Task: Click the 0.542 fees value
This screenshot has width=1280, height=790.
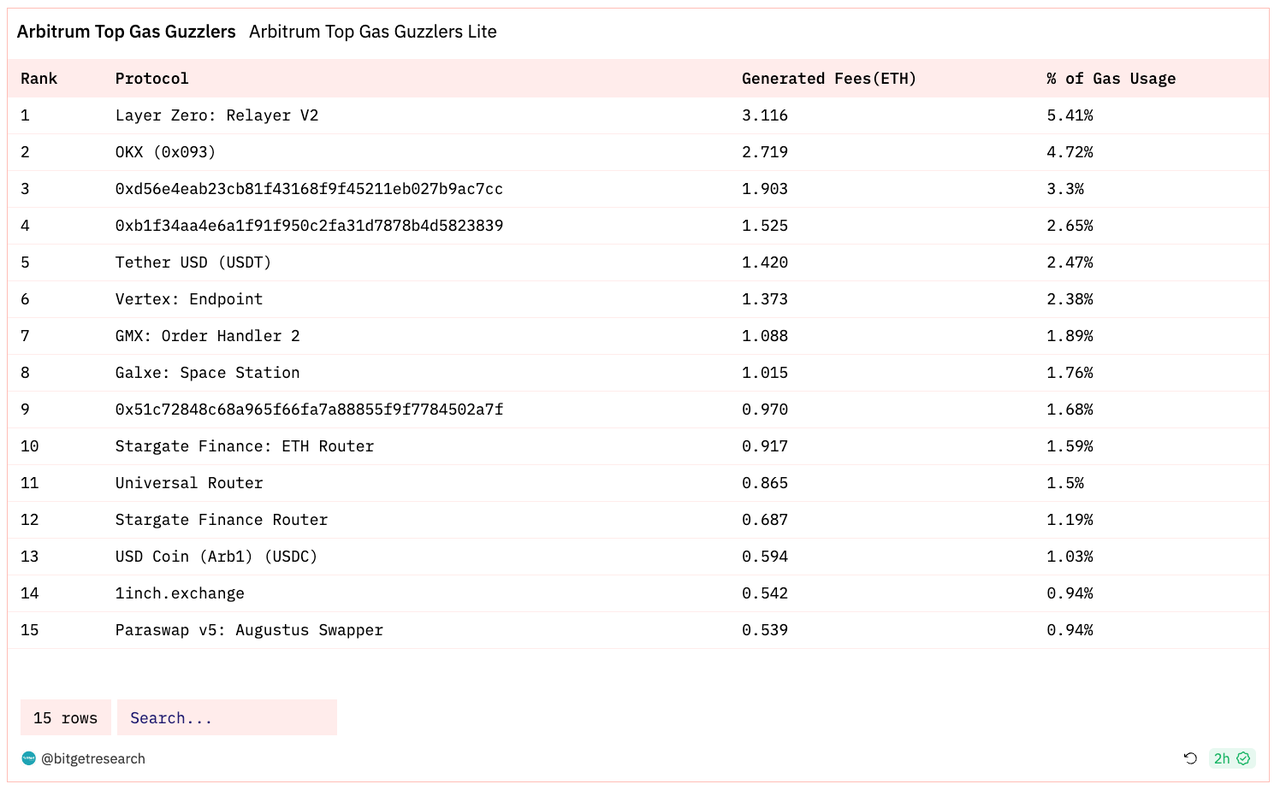Action: [x=765, y=593]
